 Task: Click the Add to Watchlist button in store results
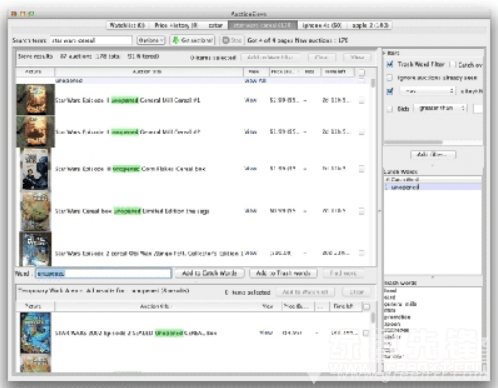(x=271, y=57)
